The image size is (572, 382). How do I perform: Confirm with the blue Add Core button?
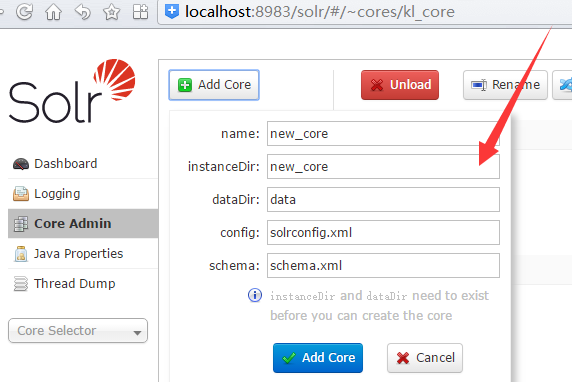(x=318, y=358)
